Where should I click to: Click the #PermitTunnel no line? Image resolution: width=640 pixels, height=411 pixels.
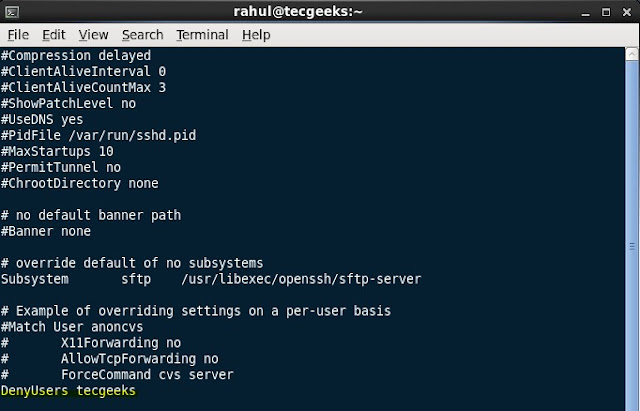pos(60,167)
